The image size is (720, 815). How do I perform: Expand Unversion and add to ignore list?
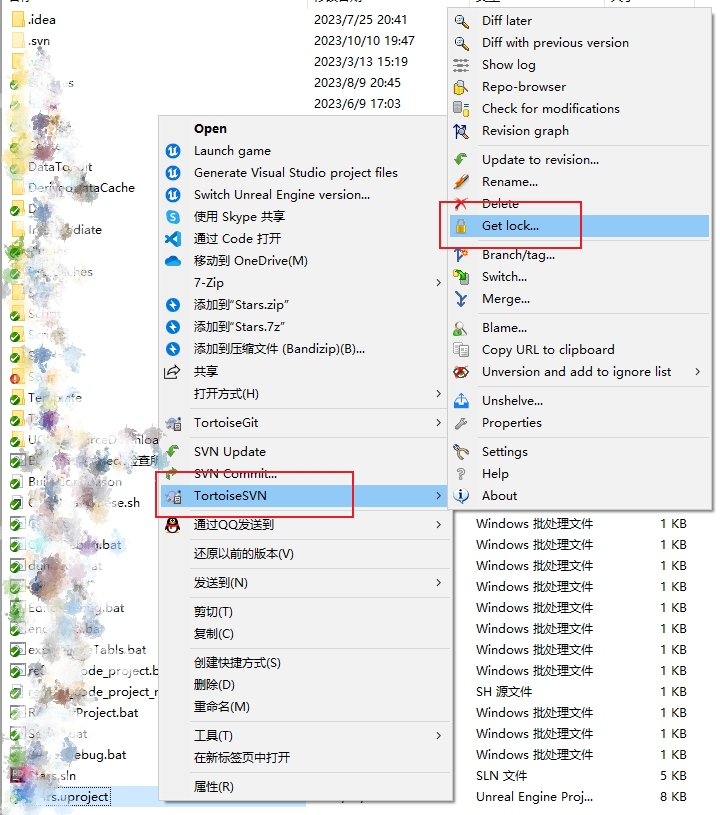[697, 372]
